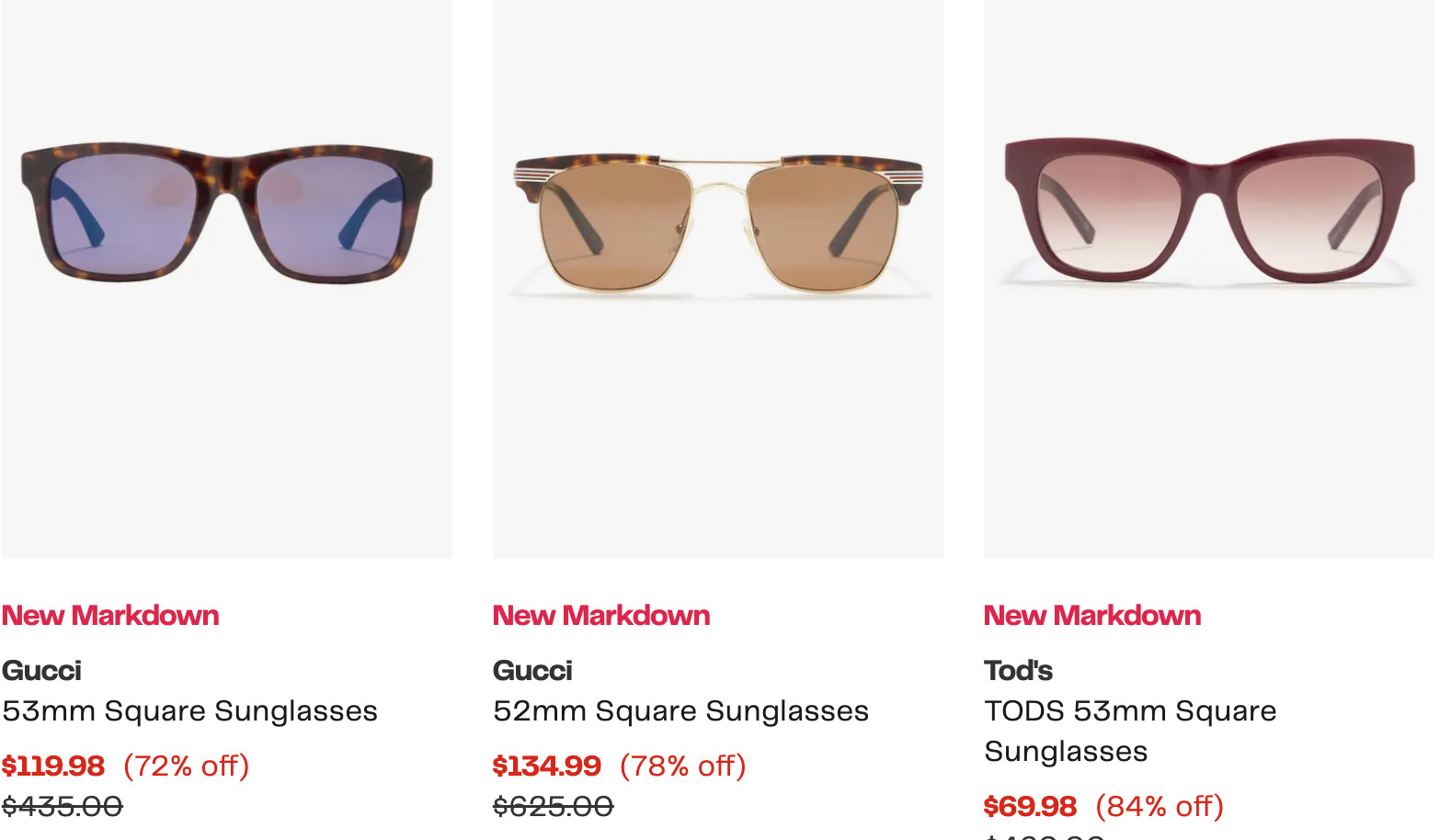Click the crossed-out $625.00 original price
This screenshot has width=1440, height=840.
click(554, 806)
